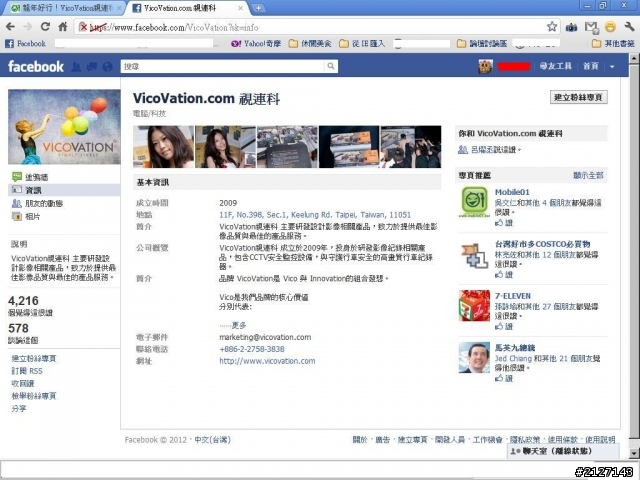Click the user profile avatar in header
Viewport: 640px width, 480px height.
coord(485,67)
